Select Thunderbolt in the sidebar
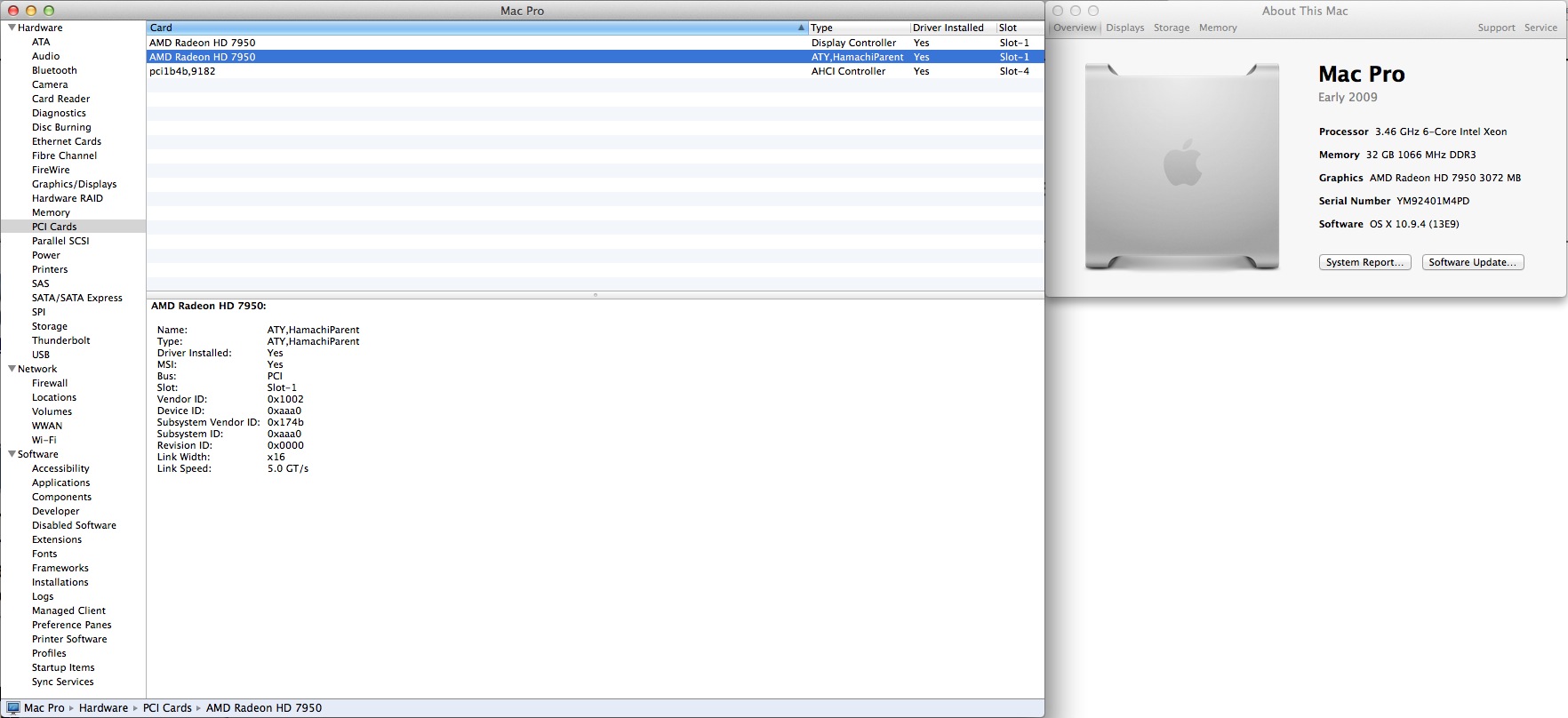 pos(60,340)
